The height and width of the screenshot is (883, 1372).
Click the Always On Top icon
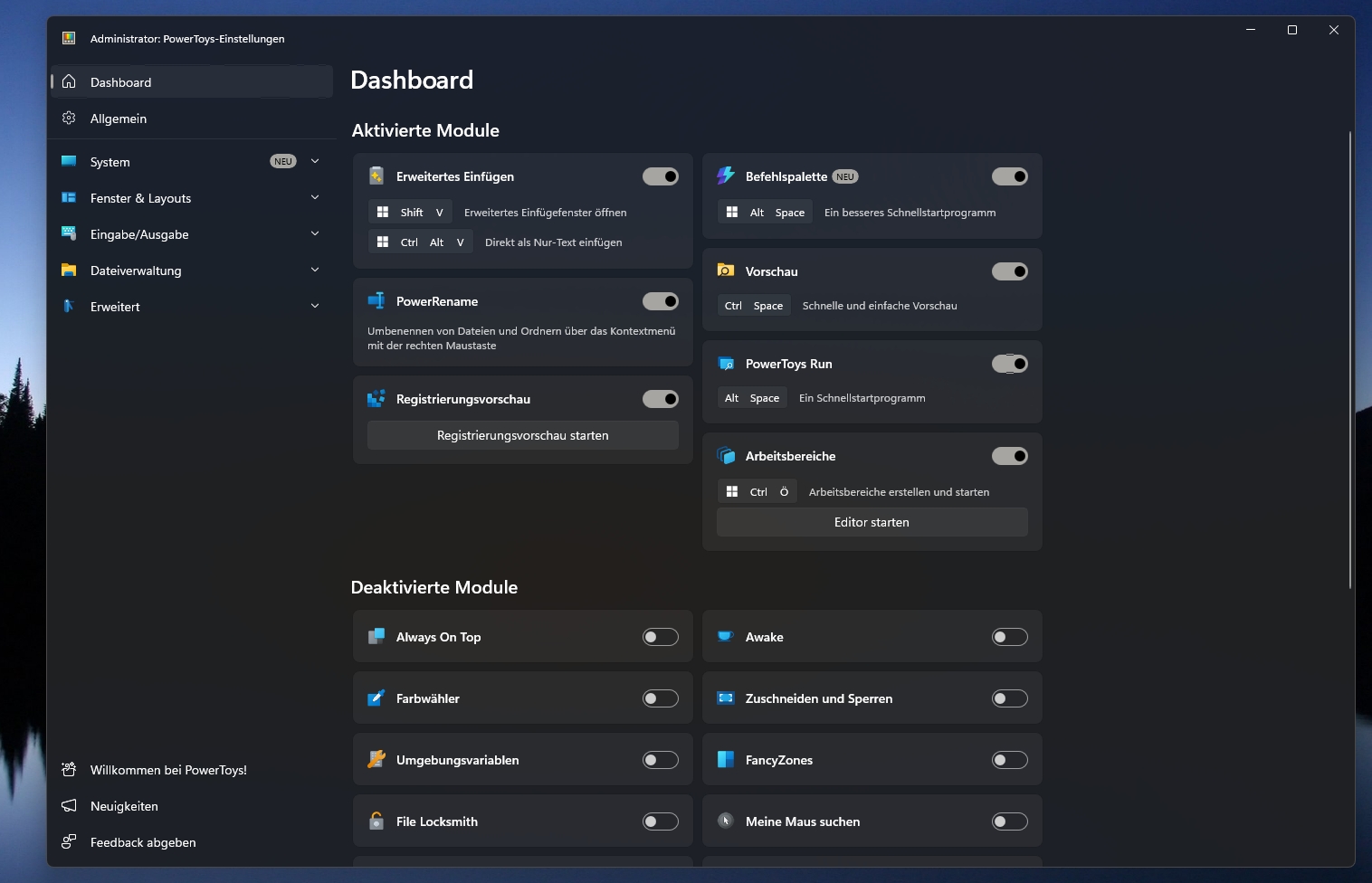pos(376,637)
